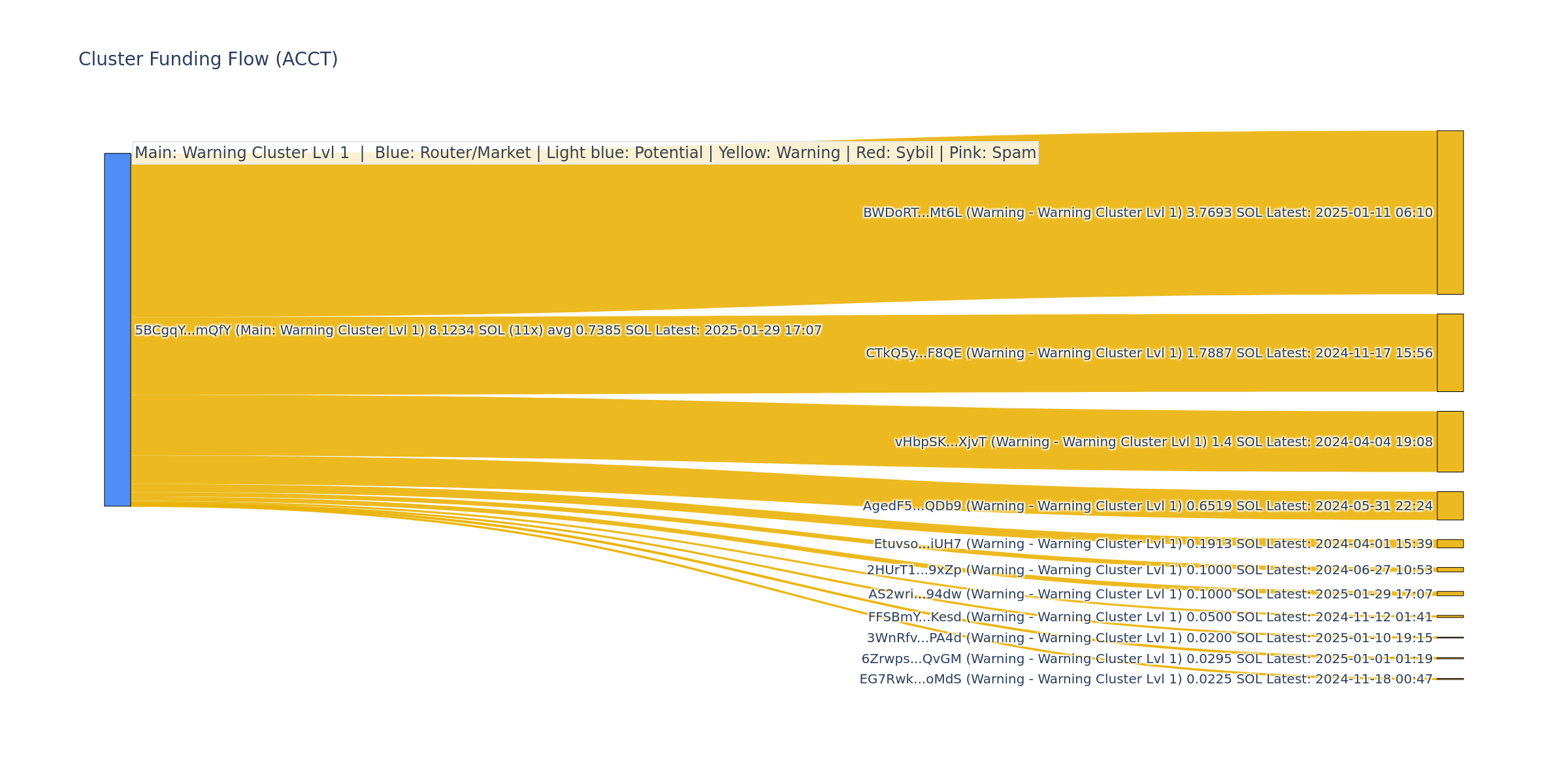Click the BWDoRT...Mt6L 3.7693 SOL label

1147,213
